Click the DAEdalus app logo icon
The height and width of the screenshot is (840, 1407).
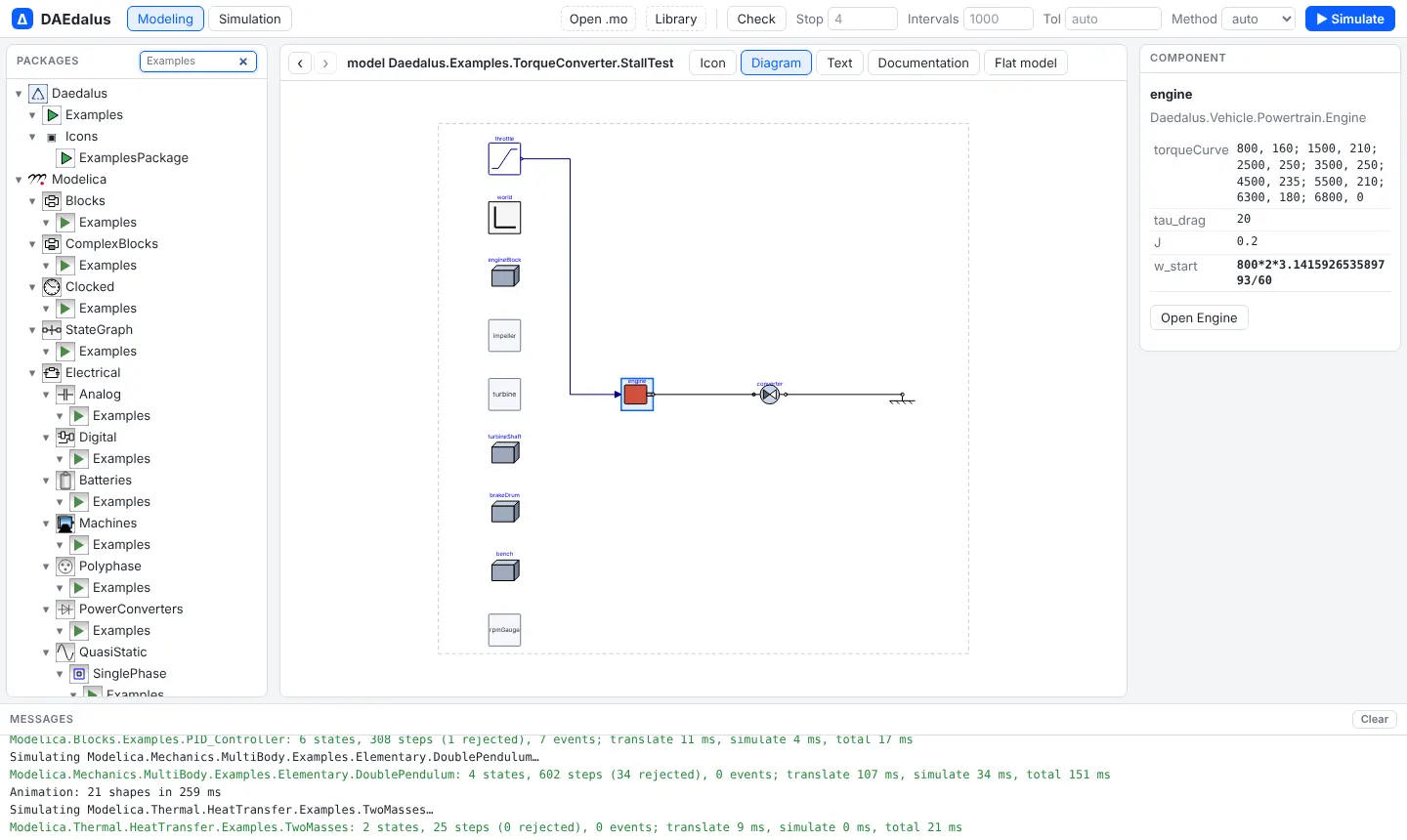(x=22, y=19)
